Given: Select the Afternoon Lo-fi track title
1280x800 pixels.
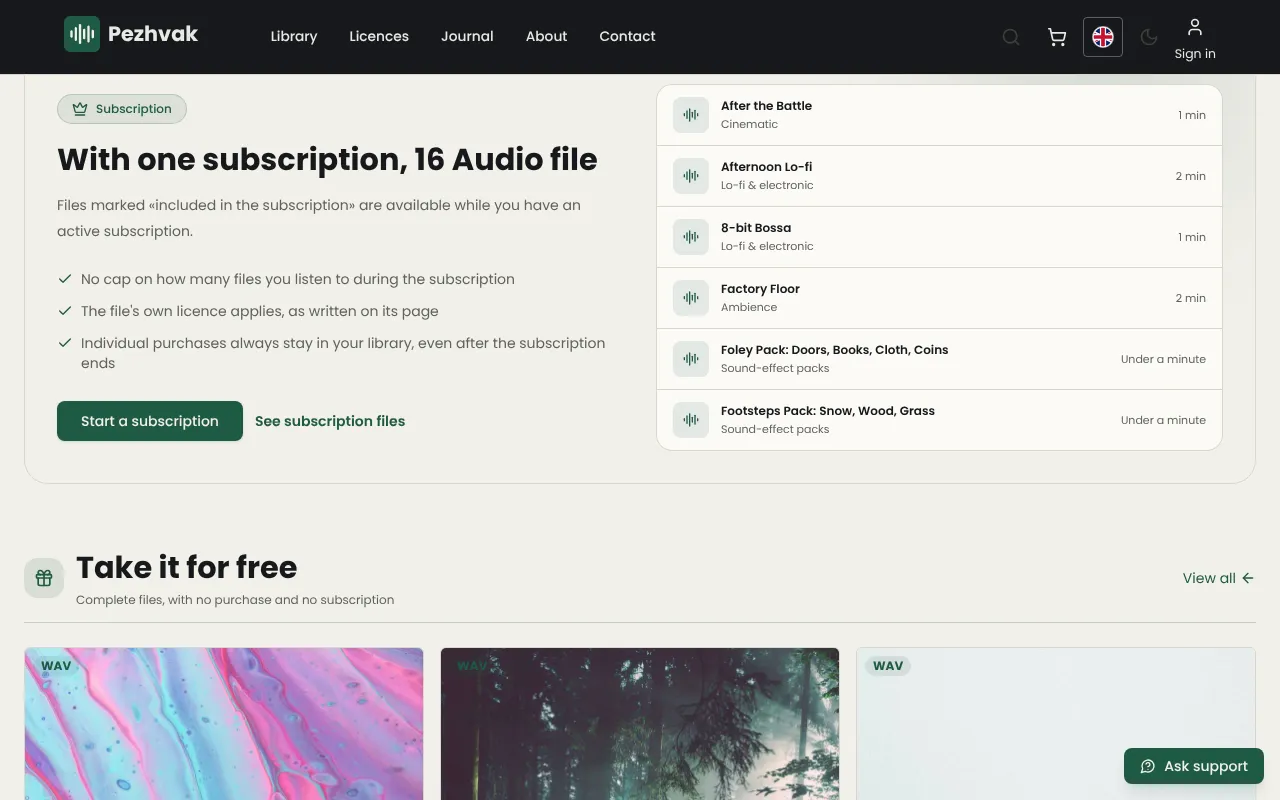Looking at the screenshot, I should tap(766, 167).
